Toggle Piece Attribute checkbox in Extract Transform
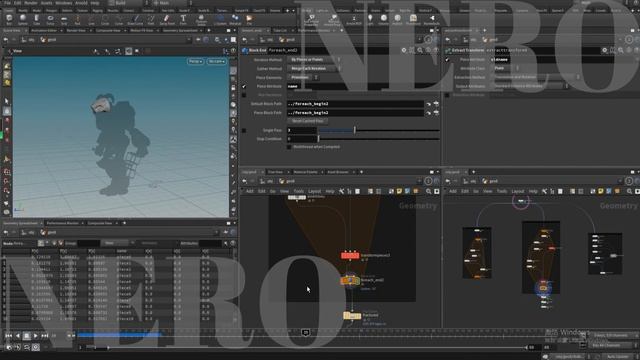640x360 pixels. tap(447, 60)
